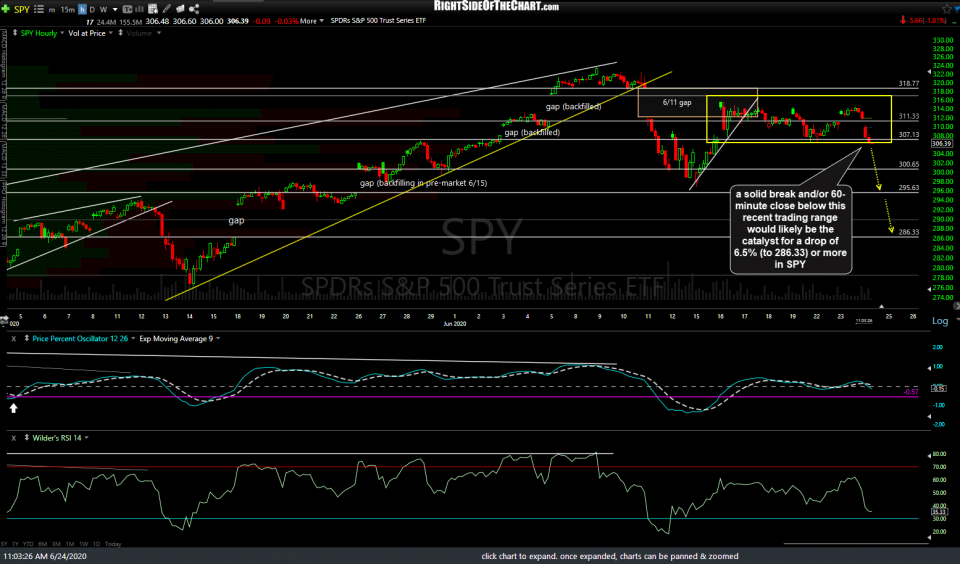
Task: Click the last price 306.39
Action: [x=238, y=21]
